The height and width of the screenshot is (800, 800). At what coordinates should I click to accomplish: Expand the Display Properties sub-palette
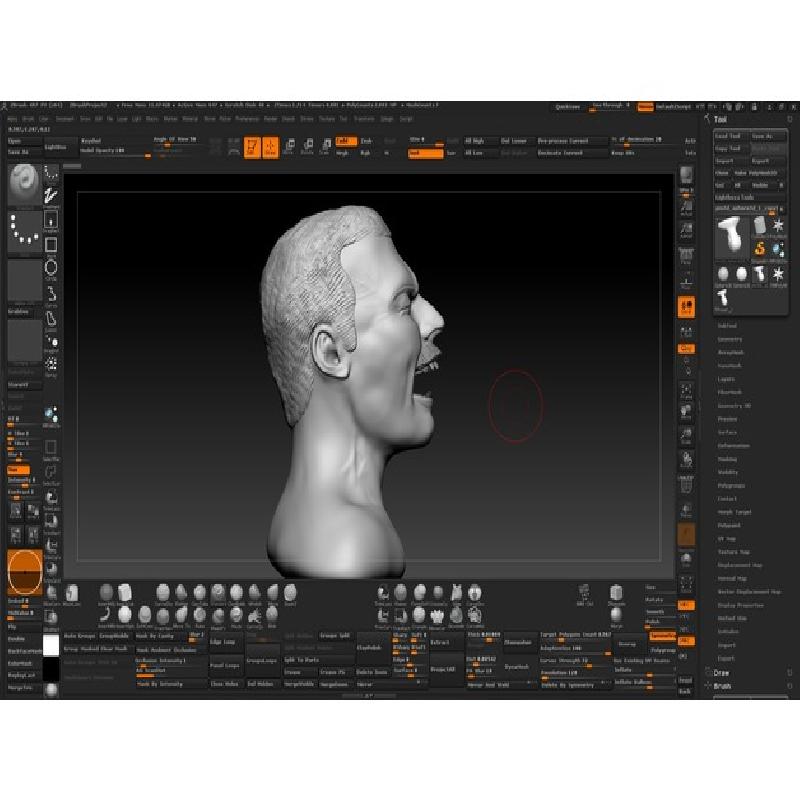(x=740, y=605)
